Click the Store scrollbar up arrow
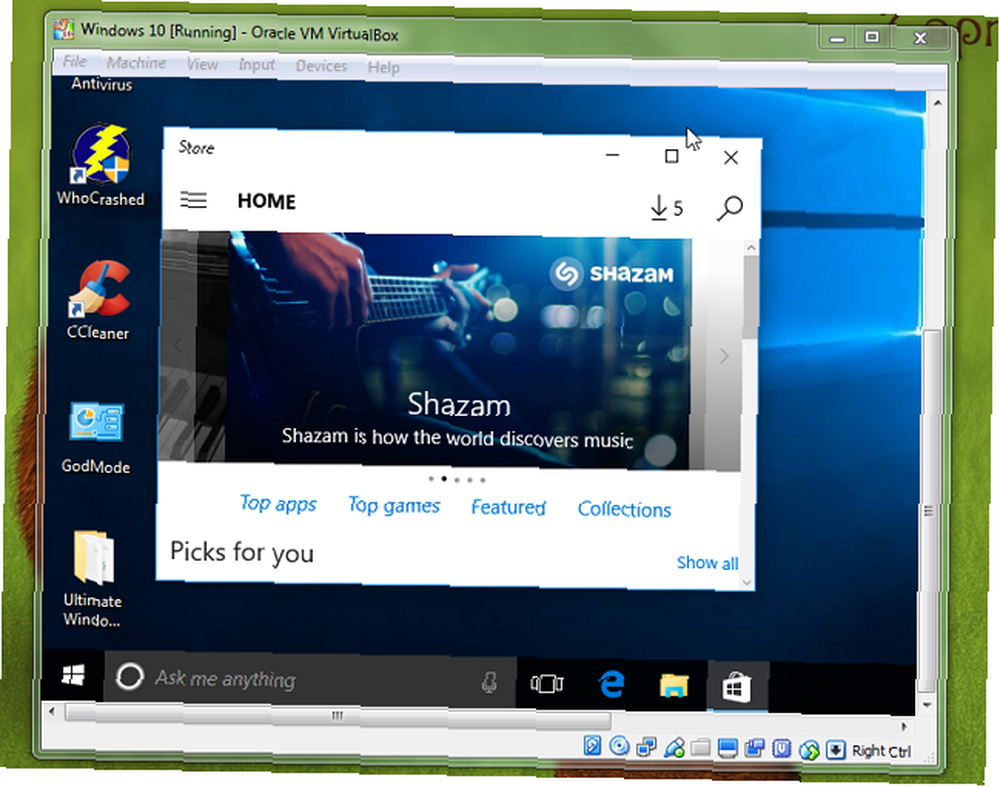The image size is (1000, 787). tap(751, 247)
